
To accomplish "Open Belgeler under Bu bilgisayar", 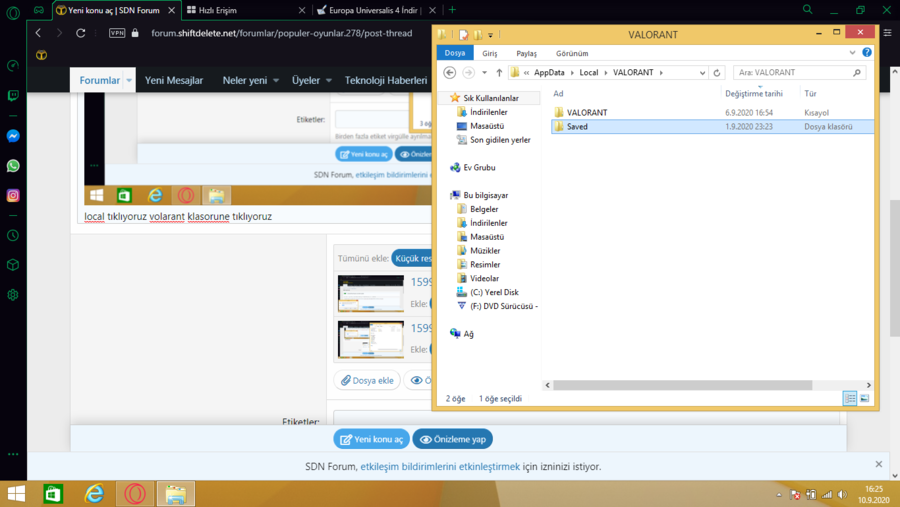I will pyautogui.click(x=484, y=209).
